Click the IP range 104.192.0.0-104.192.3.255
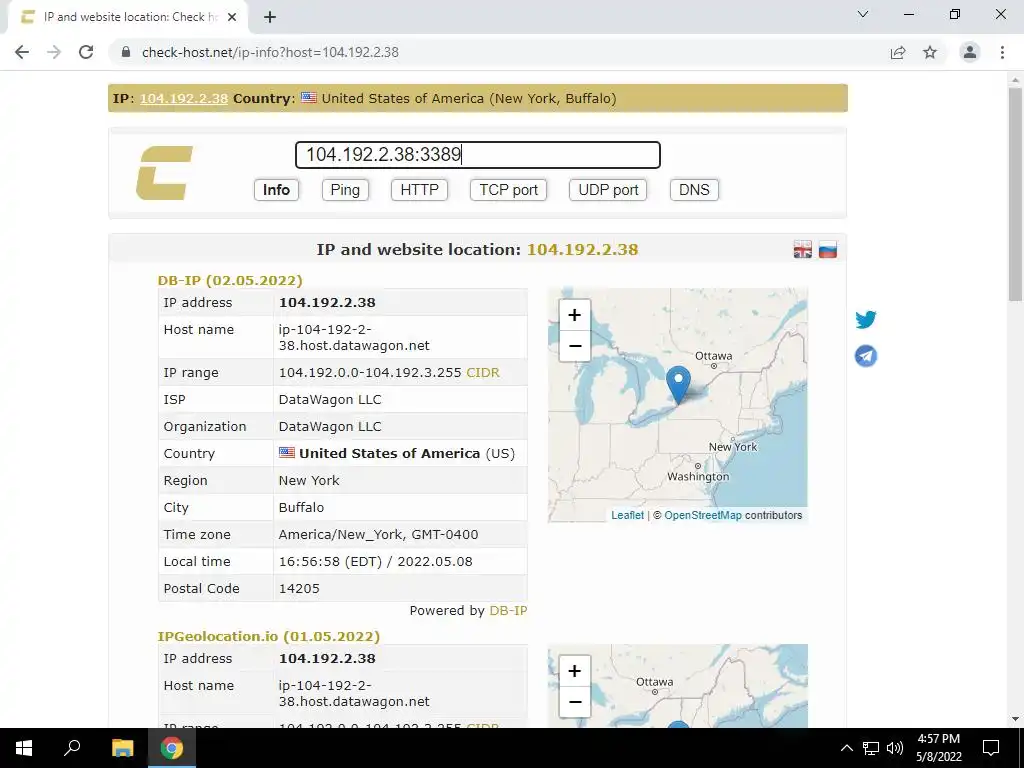Viewport: 1024px width, 768px height. click(x=370, y=372)
